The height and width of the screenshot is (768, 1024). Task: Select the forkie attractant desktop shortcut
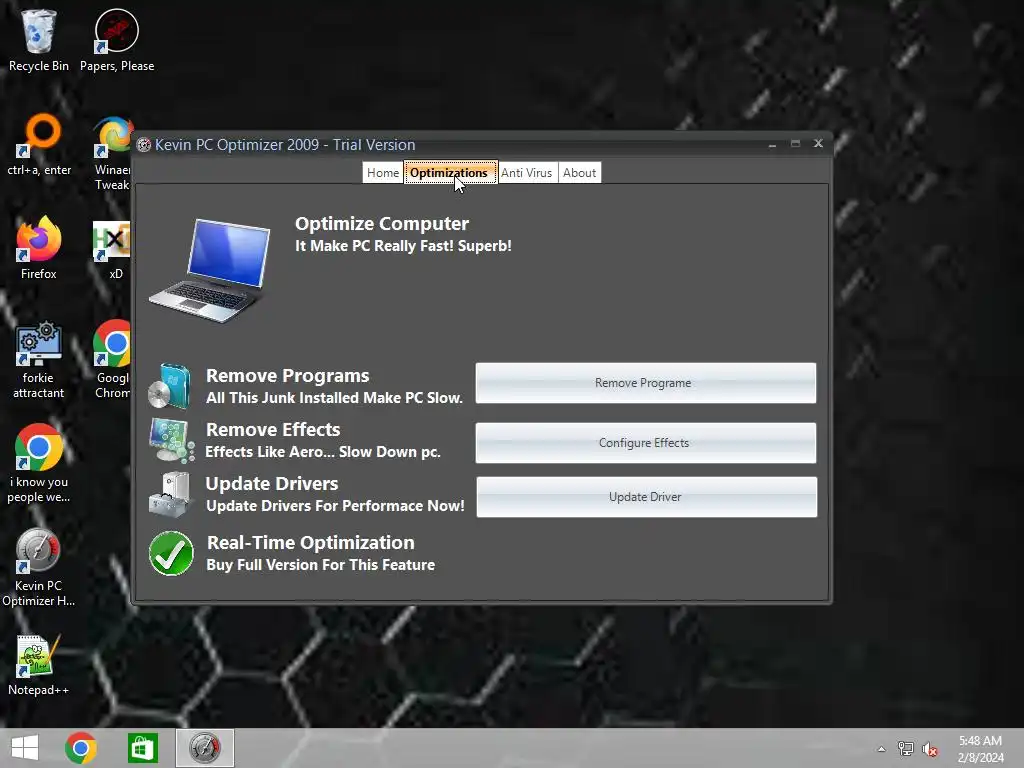pos(39,360)
